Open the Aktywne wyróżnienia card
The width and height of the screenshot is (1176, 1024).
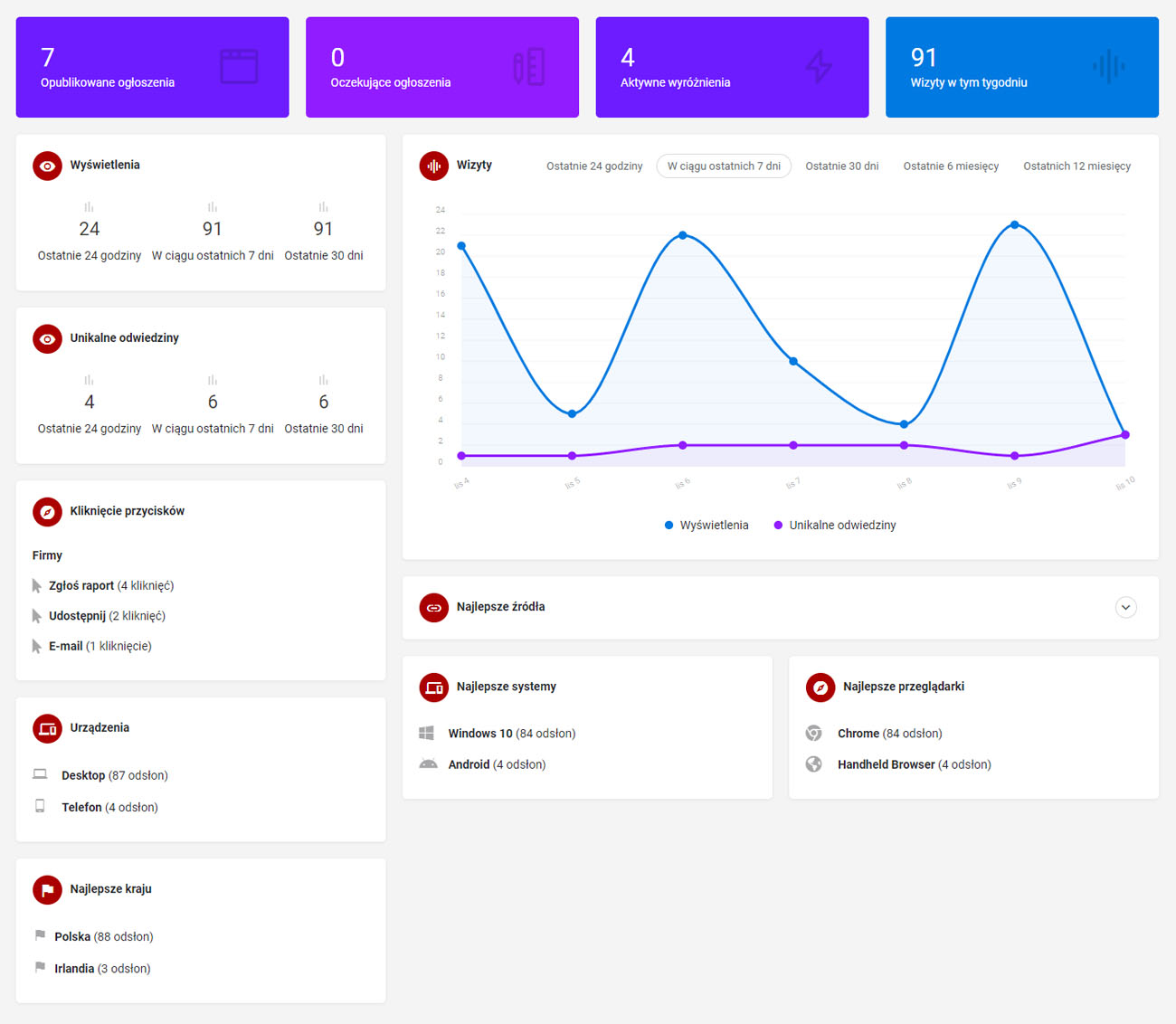click(x=732, y=67)
